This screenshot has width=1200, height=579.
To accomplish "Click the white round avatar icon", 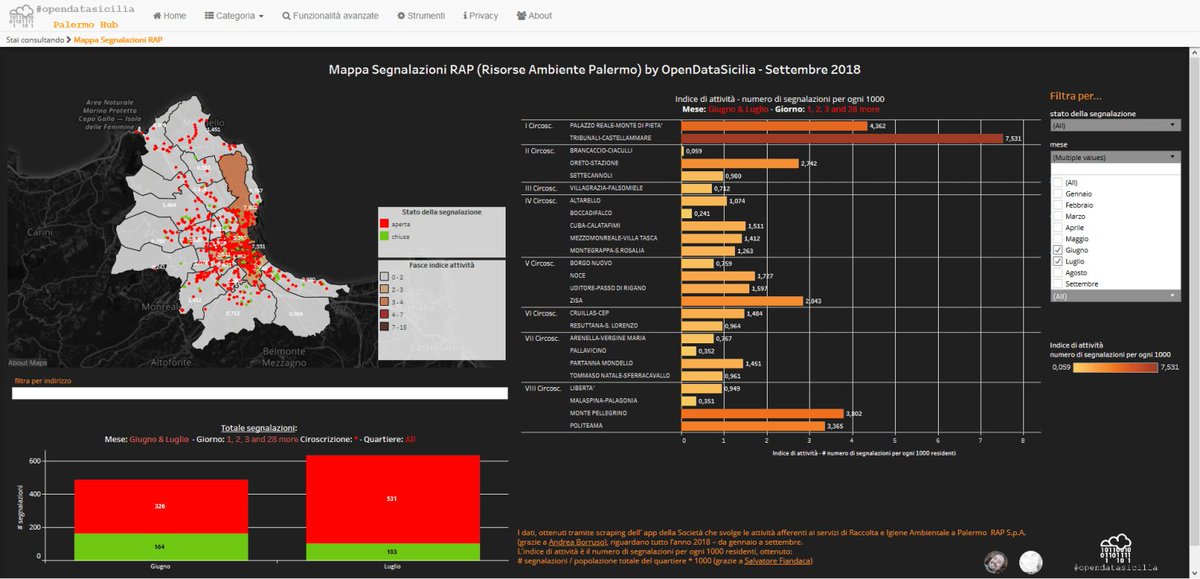I will click(x=1030, y=561).
